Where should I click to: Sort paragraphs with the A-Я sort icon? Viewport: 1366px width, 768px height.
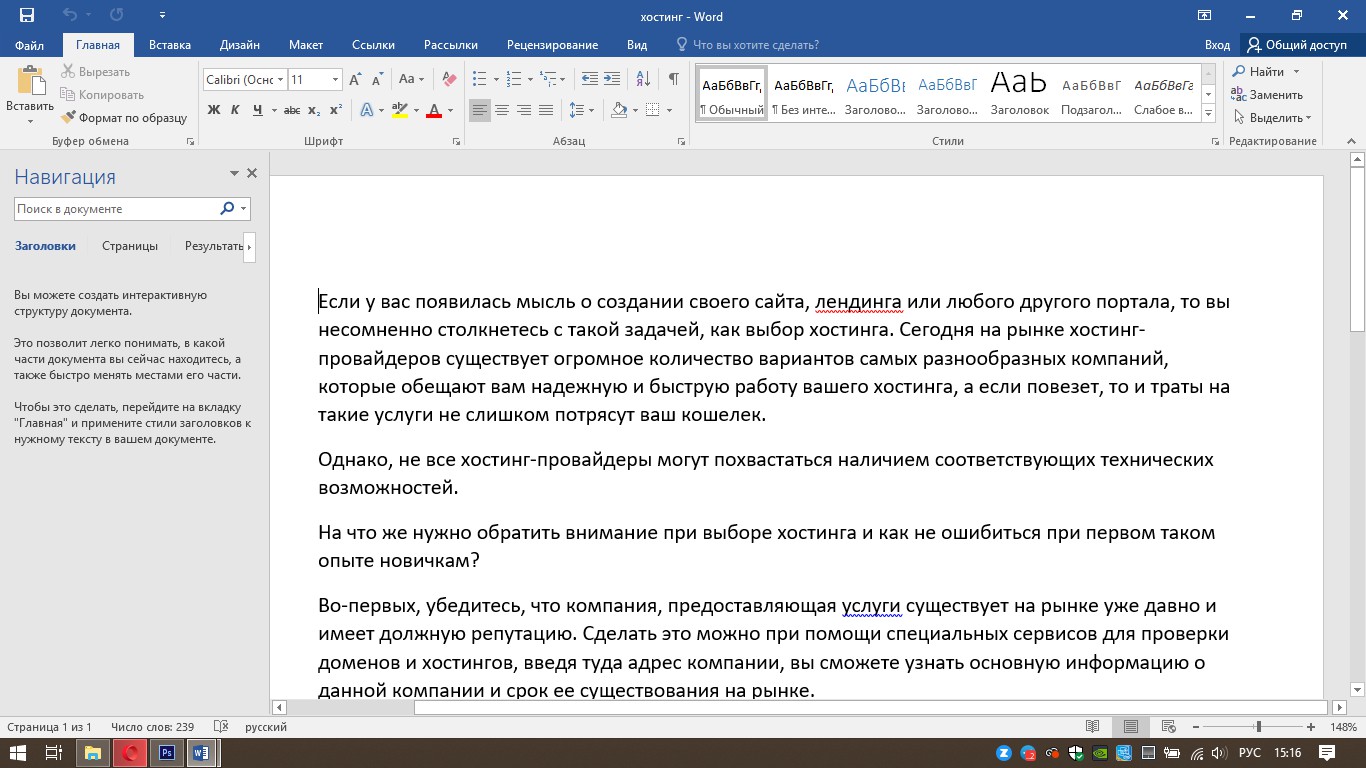click(x=643, y=79)
